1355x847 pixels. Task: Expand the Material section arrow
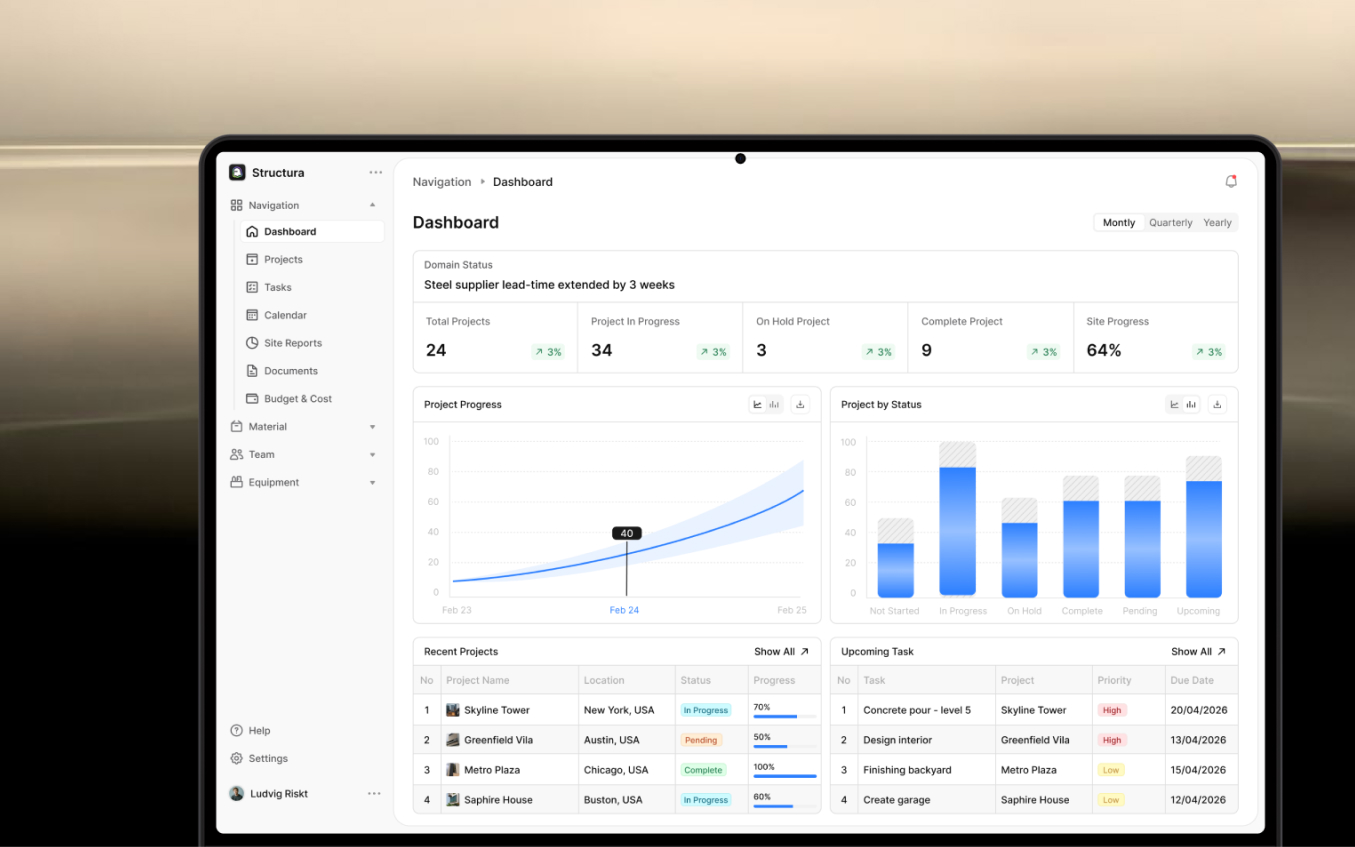[373, 427]
